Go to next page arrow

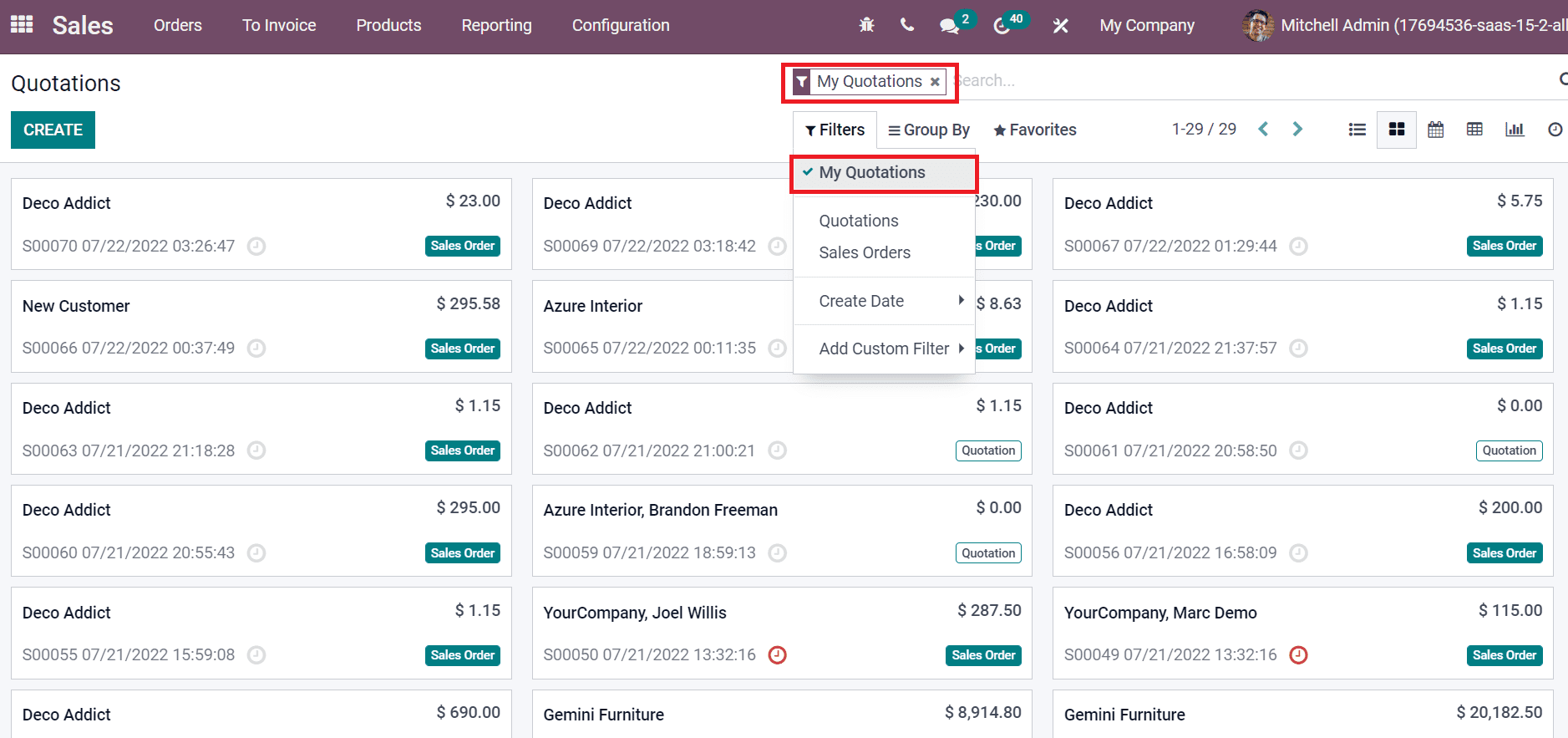pos(1297,129)
